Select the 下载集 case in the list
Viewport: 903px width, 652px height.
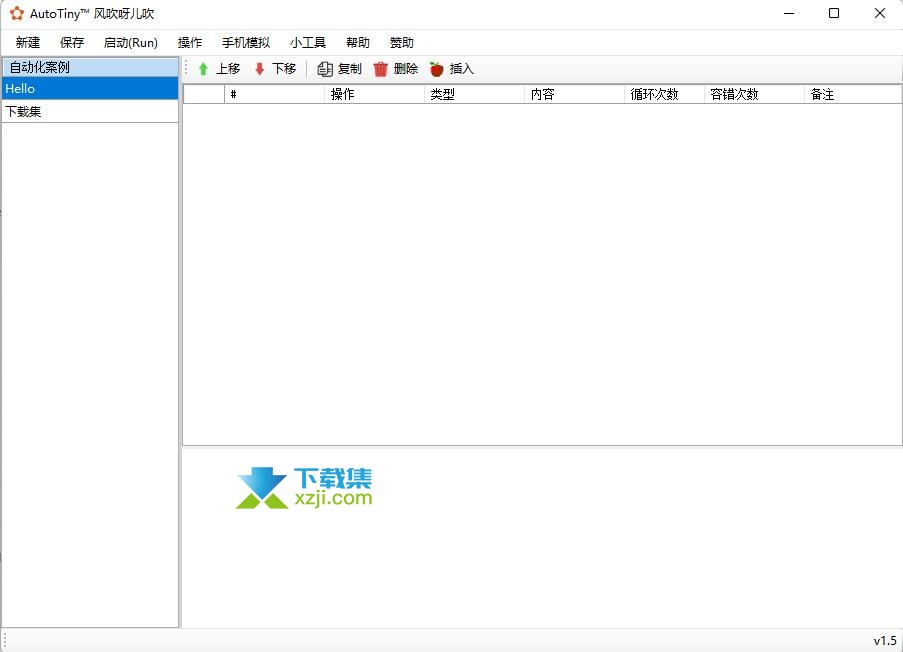tap(90, 111)
